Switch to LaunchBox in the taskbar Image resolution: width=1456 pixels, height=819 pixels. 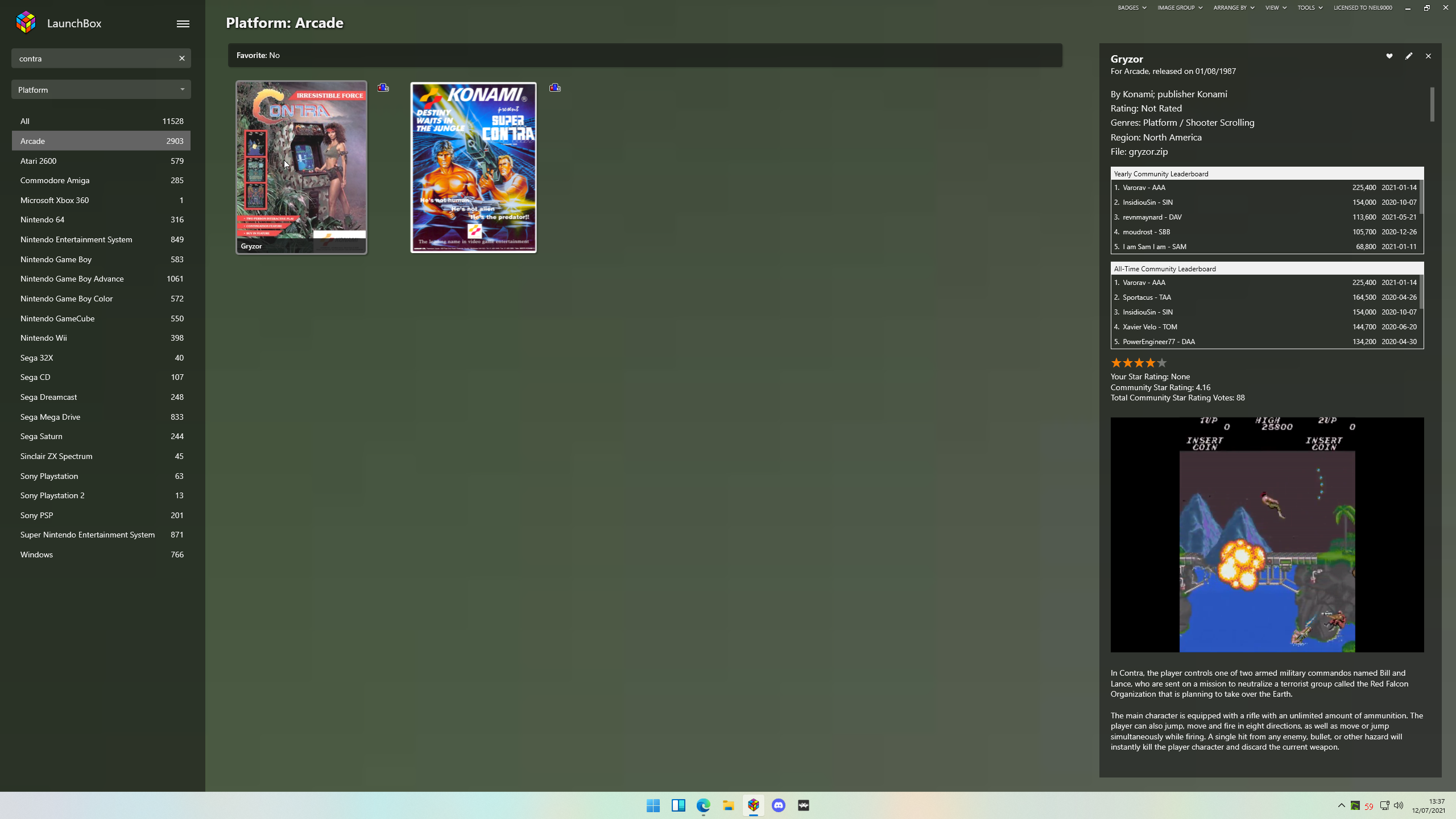[753, 805]
